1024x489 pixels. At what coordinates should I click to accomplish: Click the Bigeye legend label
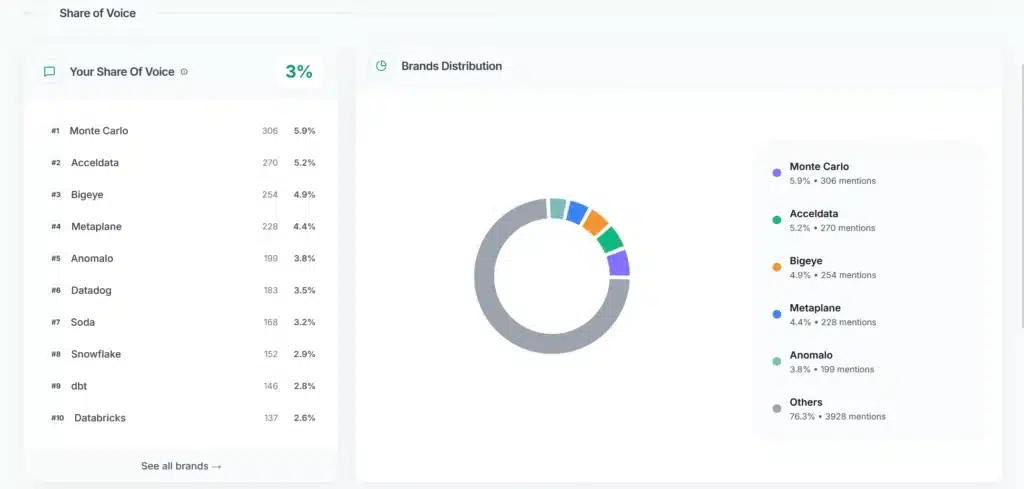click(806, 260)
